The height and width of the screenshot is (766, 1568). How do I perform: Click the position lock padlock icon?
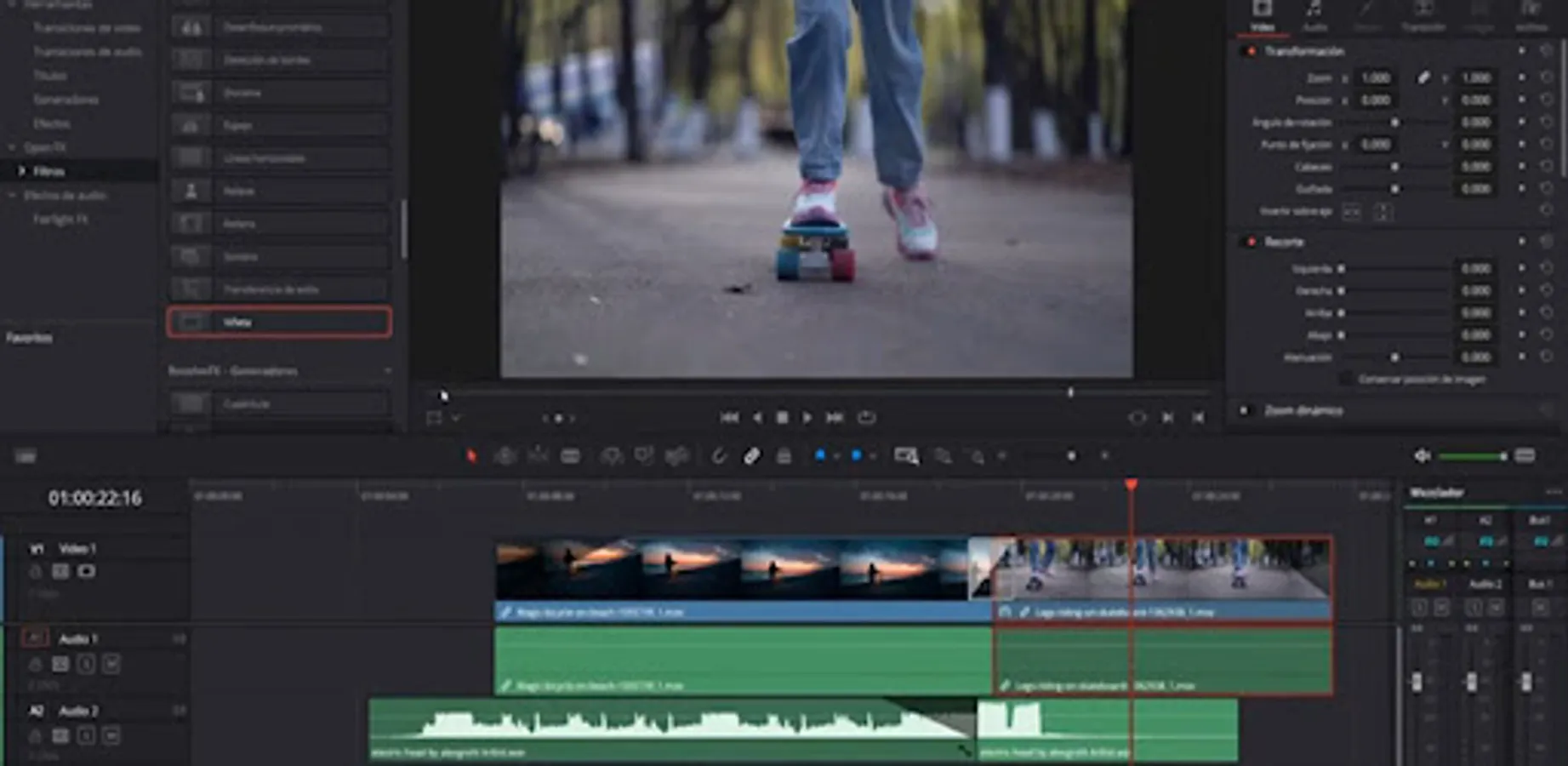pos(784,456)
